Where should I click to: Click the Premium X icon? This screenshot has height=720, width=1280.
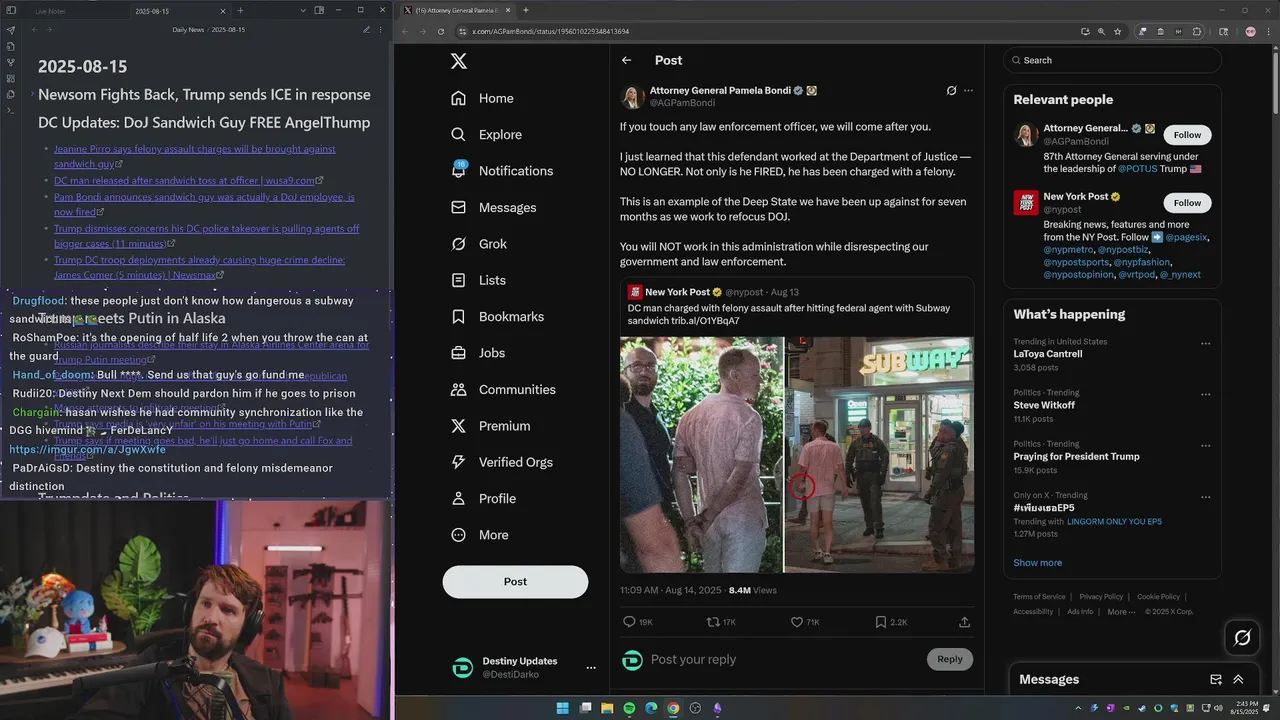(458, 426)
